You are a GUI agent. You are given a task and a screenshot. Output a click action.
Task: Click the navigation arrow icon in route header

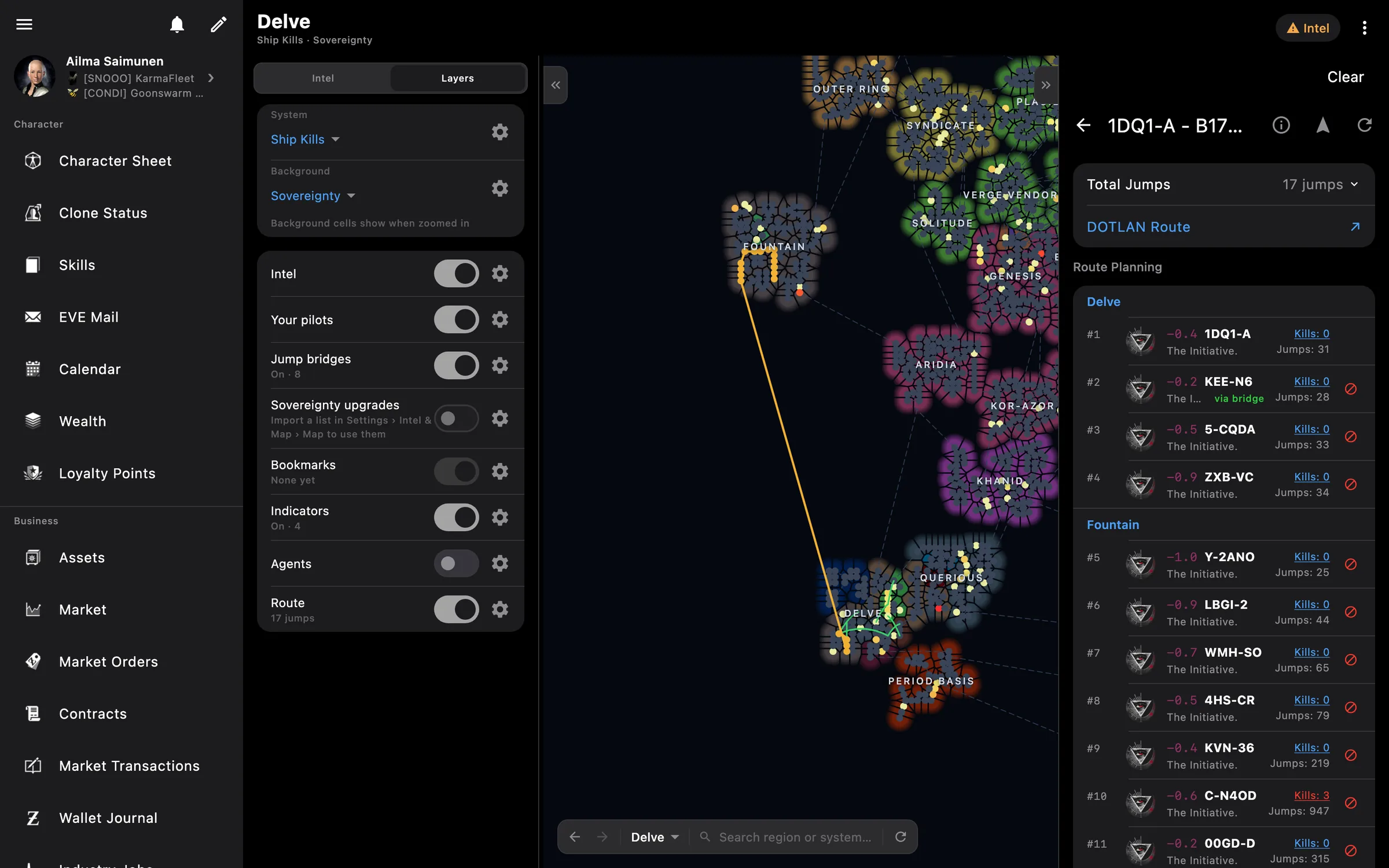click(x=1323, y=126)
